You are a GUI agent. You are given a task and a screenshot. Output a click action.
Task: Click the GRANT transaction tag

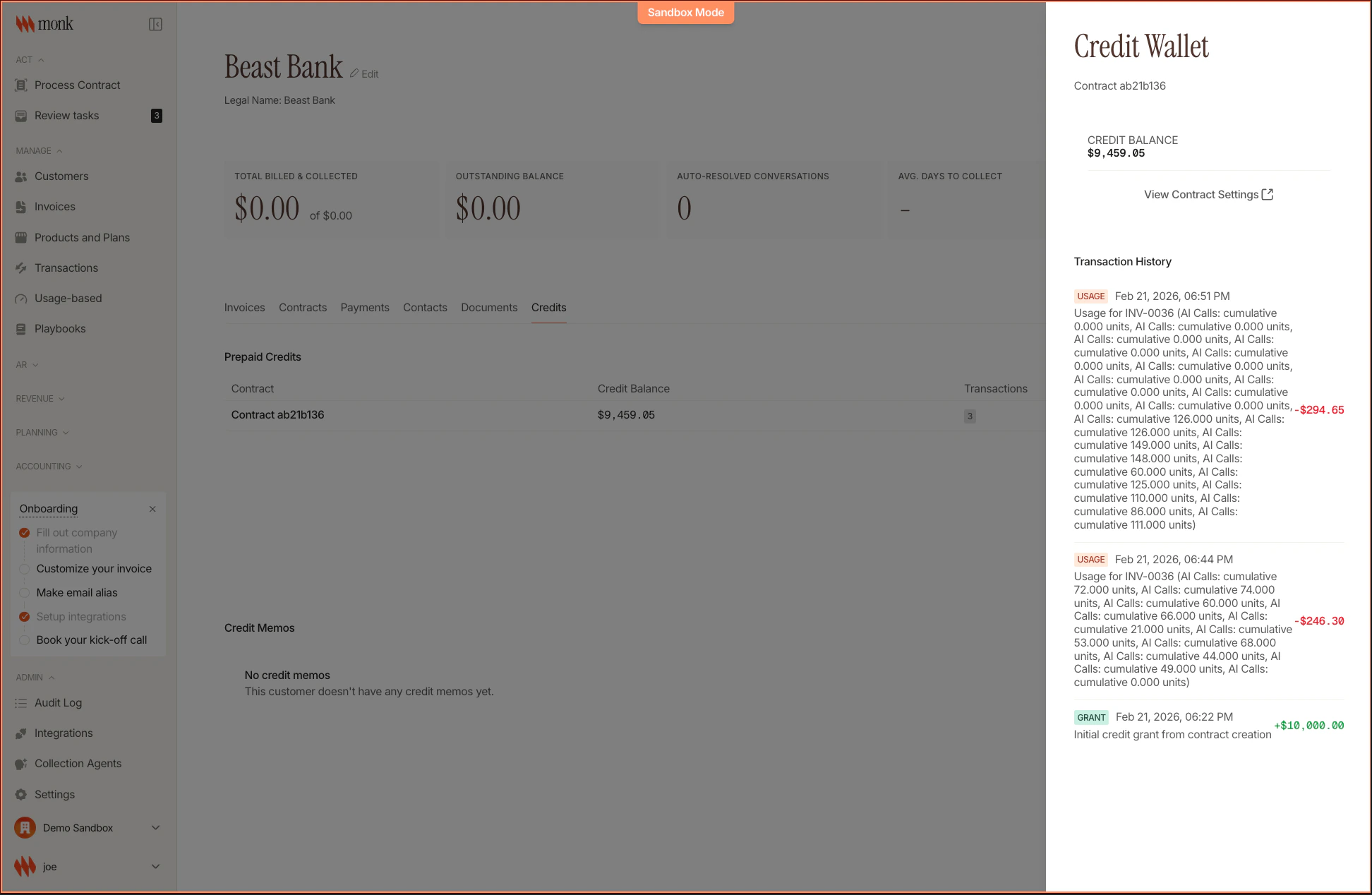tap(1091, 718)
